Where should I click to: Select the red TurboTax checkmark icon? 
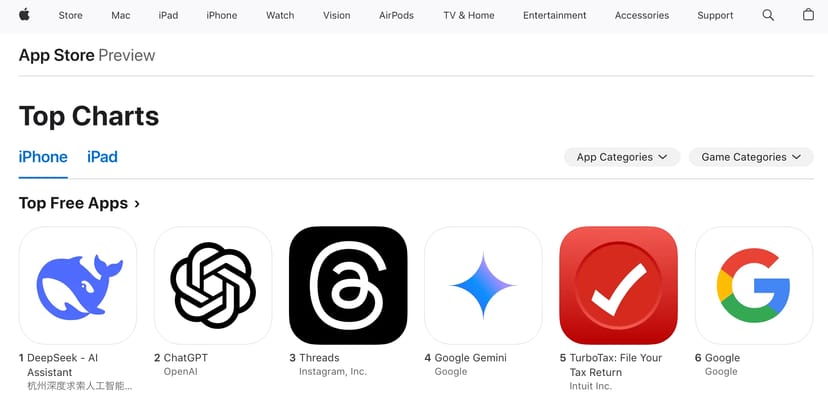click(618, 286)
